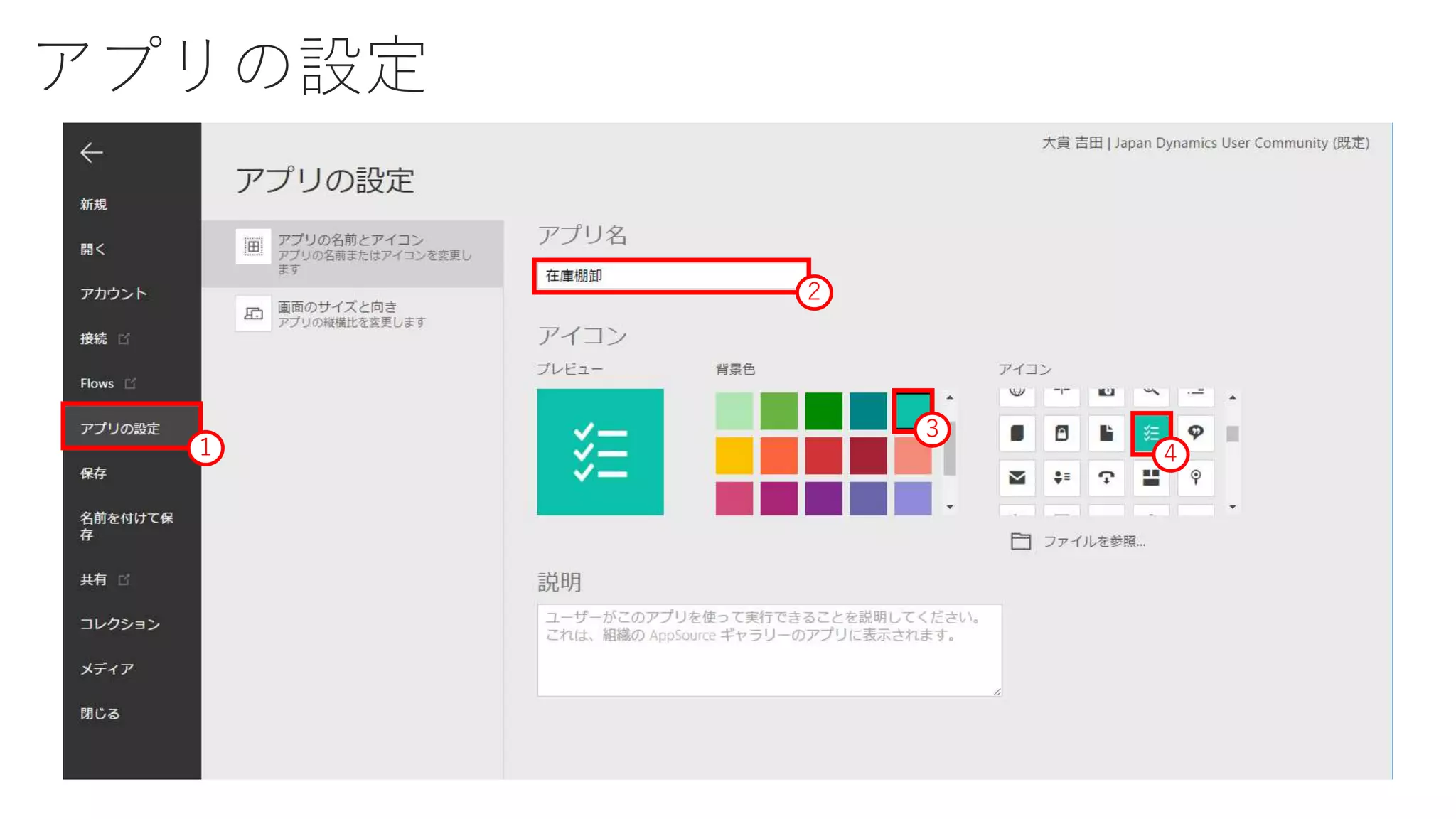Open 共有 from the sidebar

(x=93, y=579)
